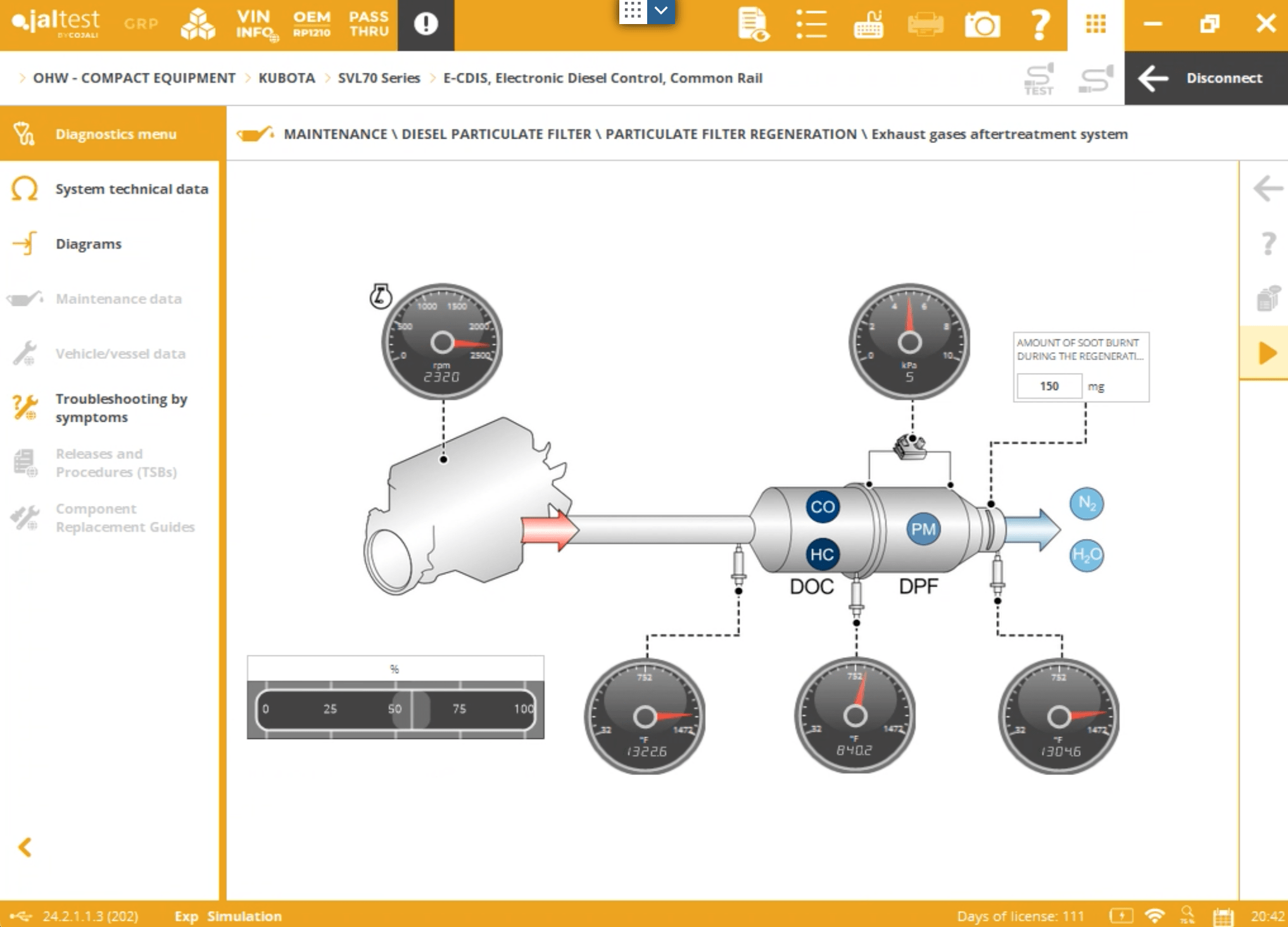Click the percentage gauge slider bar
The width and height of the screenshot is (1288, 927).
coord(395,709)
